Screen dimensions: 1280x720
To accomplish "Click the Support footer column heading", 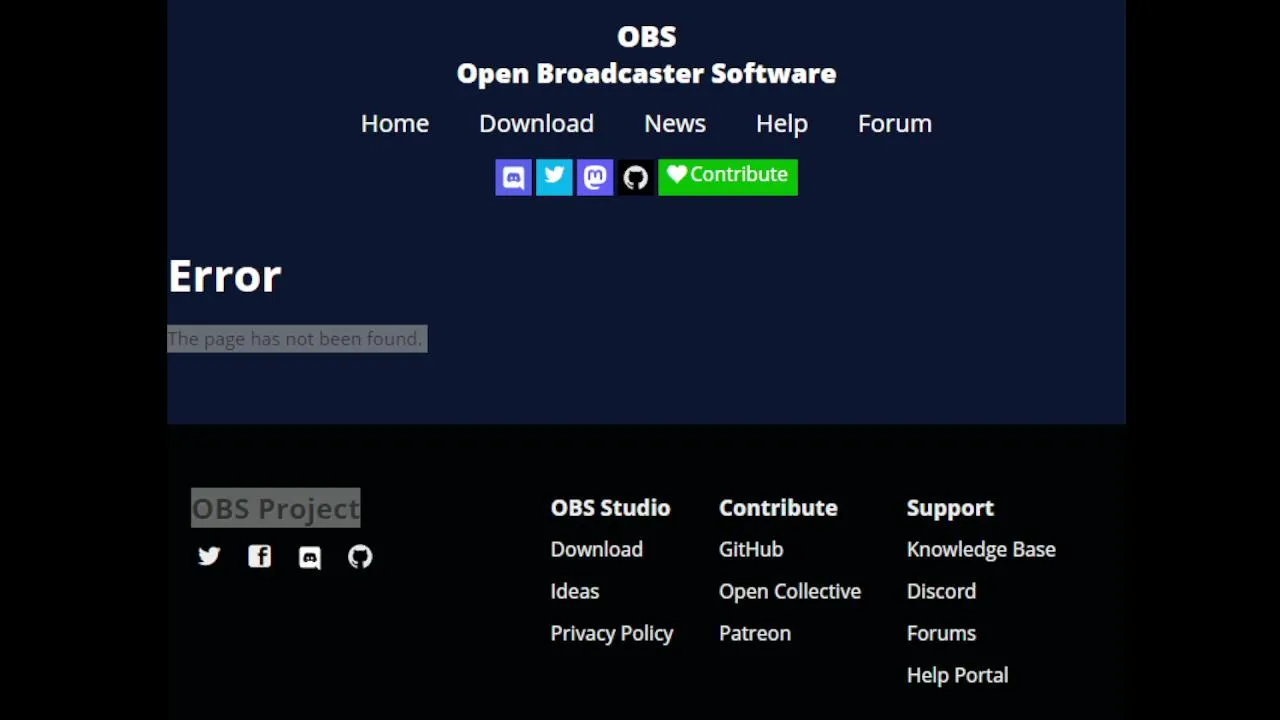I will [x=950, y=508].
